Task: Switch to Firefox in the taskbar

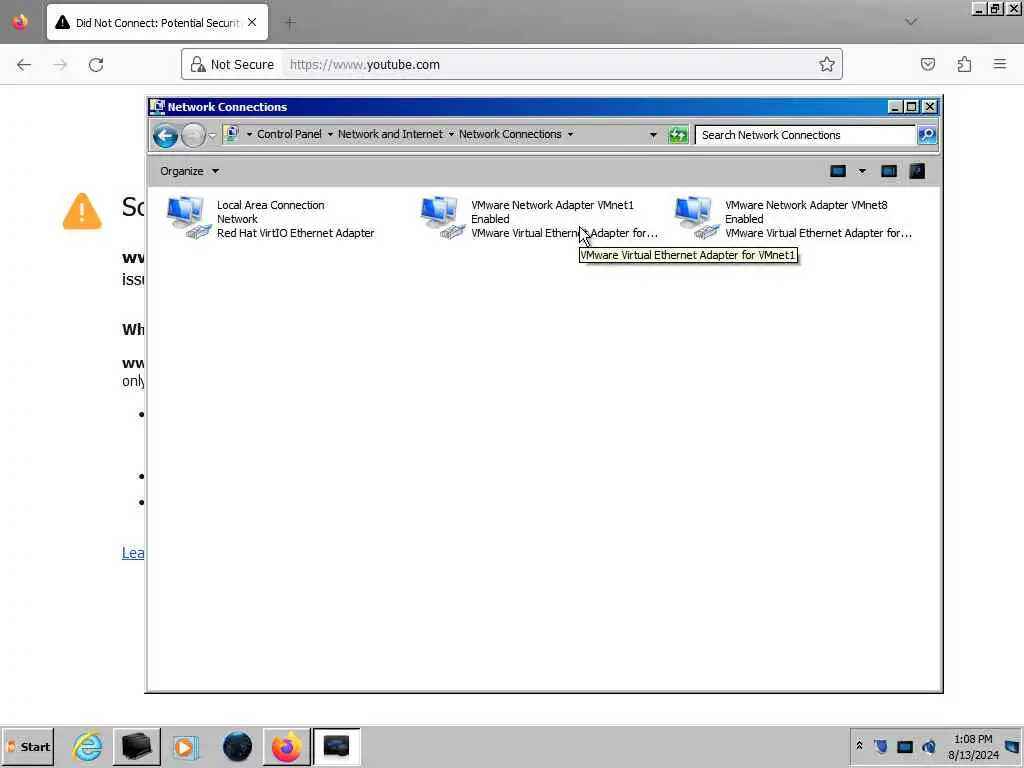Action: click(x=287, y=747)
